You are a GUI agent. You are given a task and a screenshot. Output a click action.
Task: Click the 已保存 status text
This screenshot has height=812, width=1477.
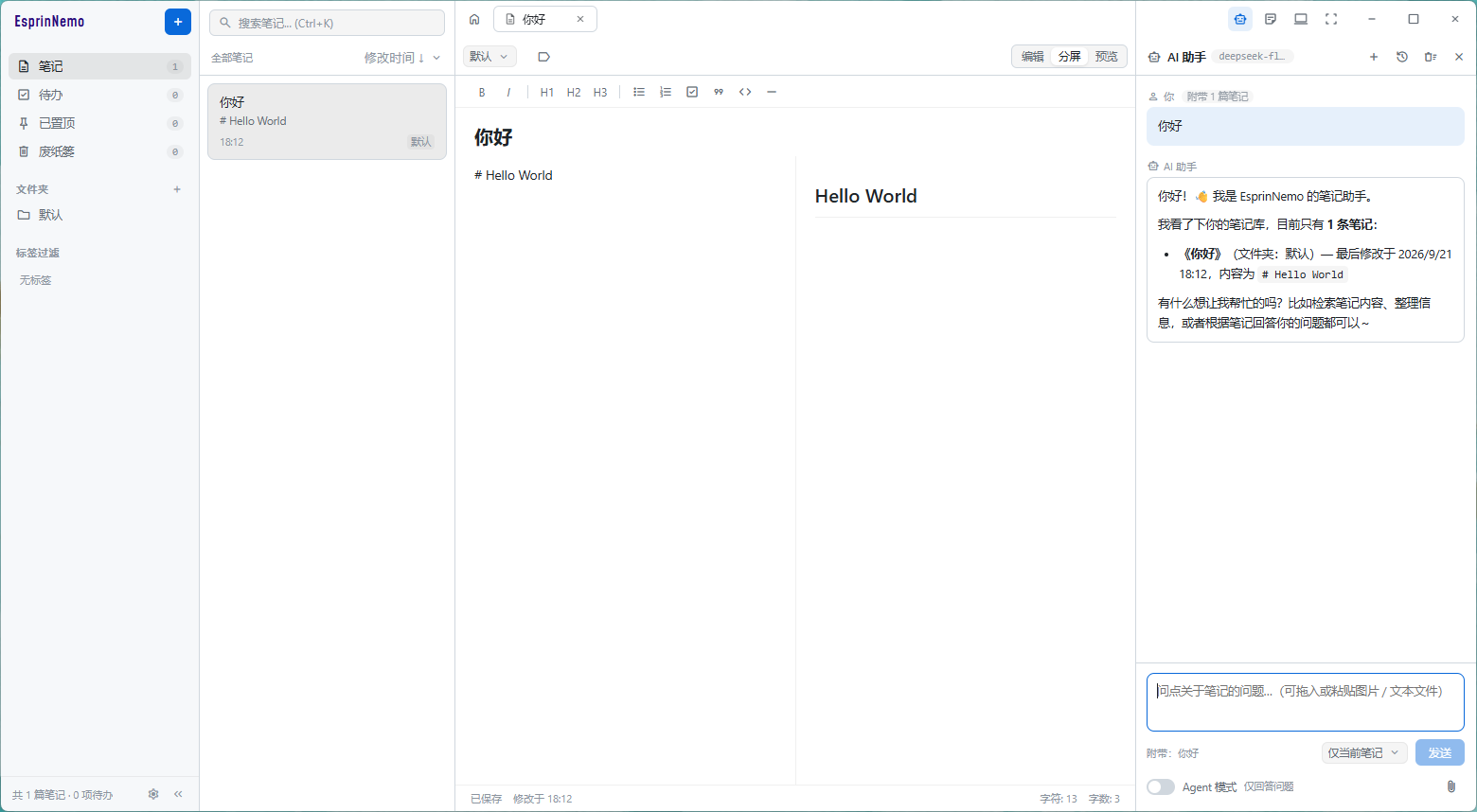coord(487,799)
